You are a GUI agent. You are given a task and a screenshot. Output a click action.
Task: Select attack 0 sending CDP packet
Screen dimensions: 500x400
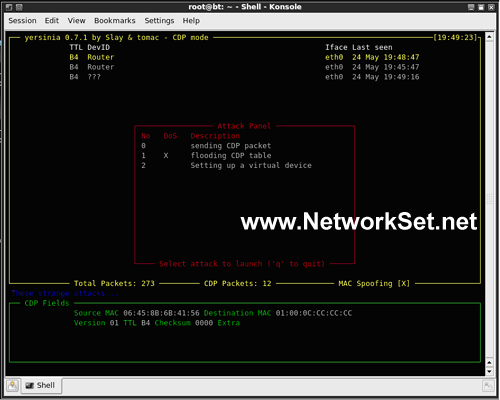pyautogui.click(x=206, y=146)
